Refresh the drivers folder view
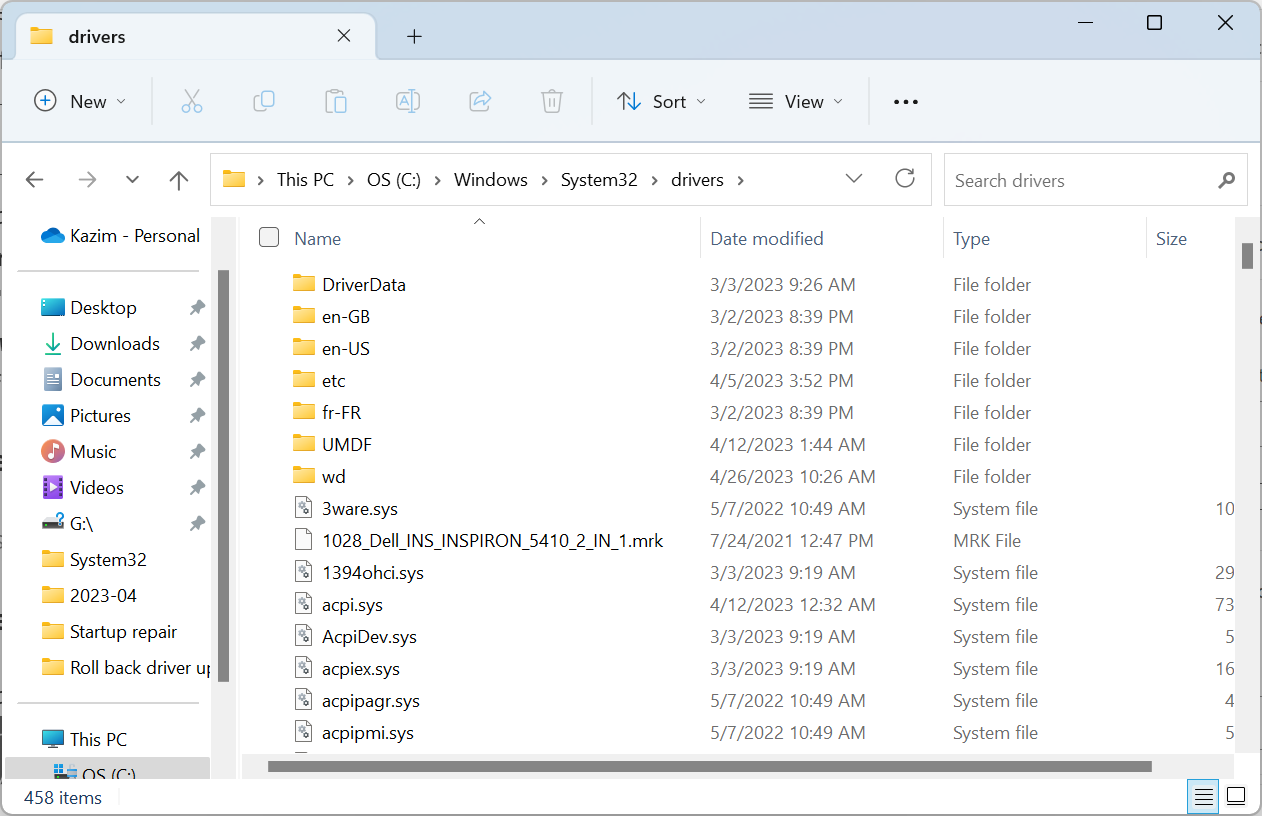The image size is (1262, 816). click(905, 178)
